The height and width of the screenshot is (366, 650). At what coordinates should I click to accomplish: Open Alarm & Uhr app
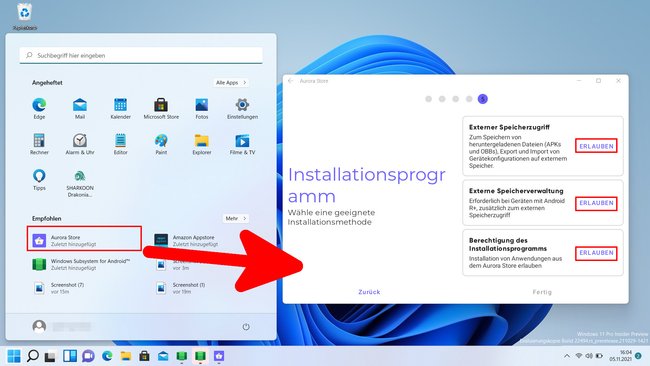(x=80, y=144)
